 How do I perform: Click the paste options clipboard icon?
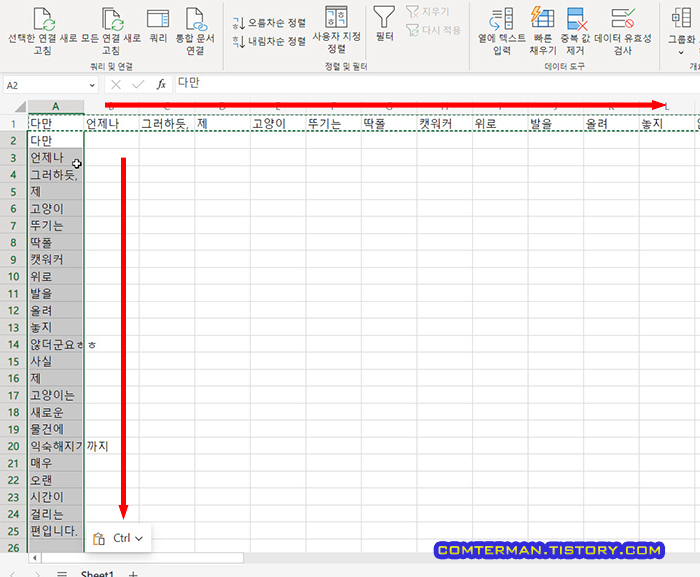[99, 539]
